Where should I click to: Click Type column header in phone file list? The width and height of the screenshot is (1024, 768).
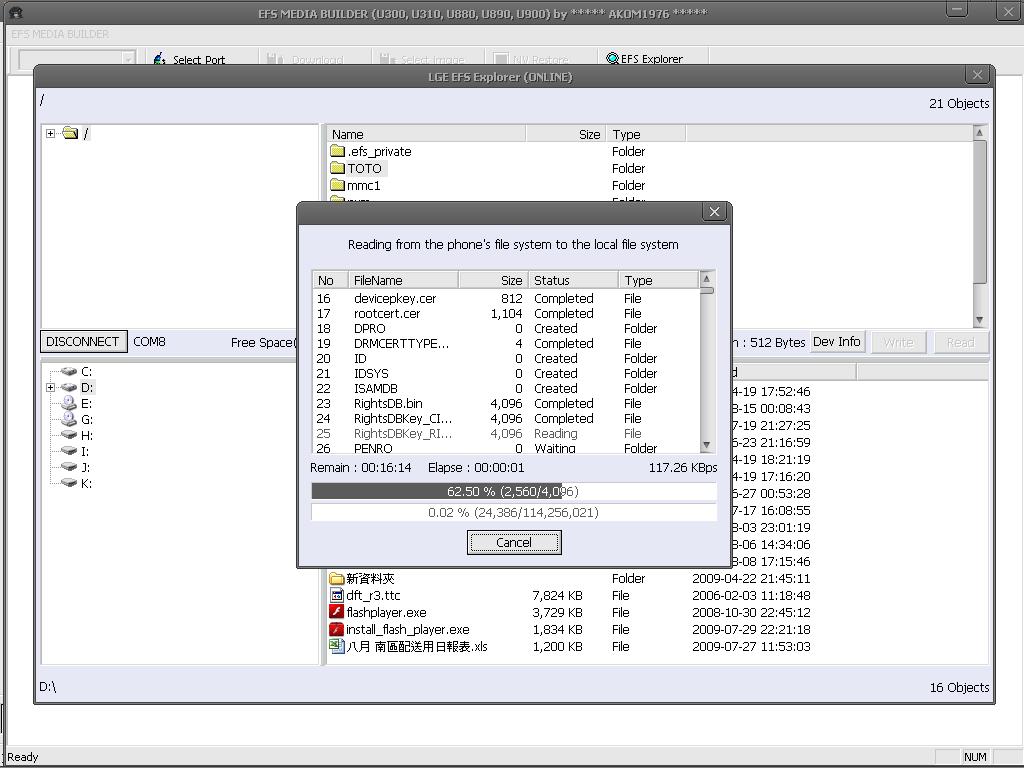[x=646, y=134]
